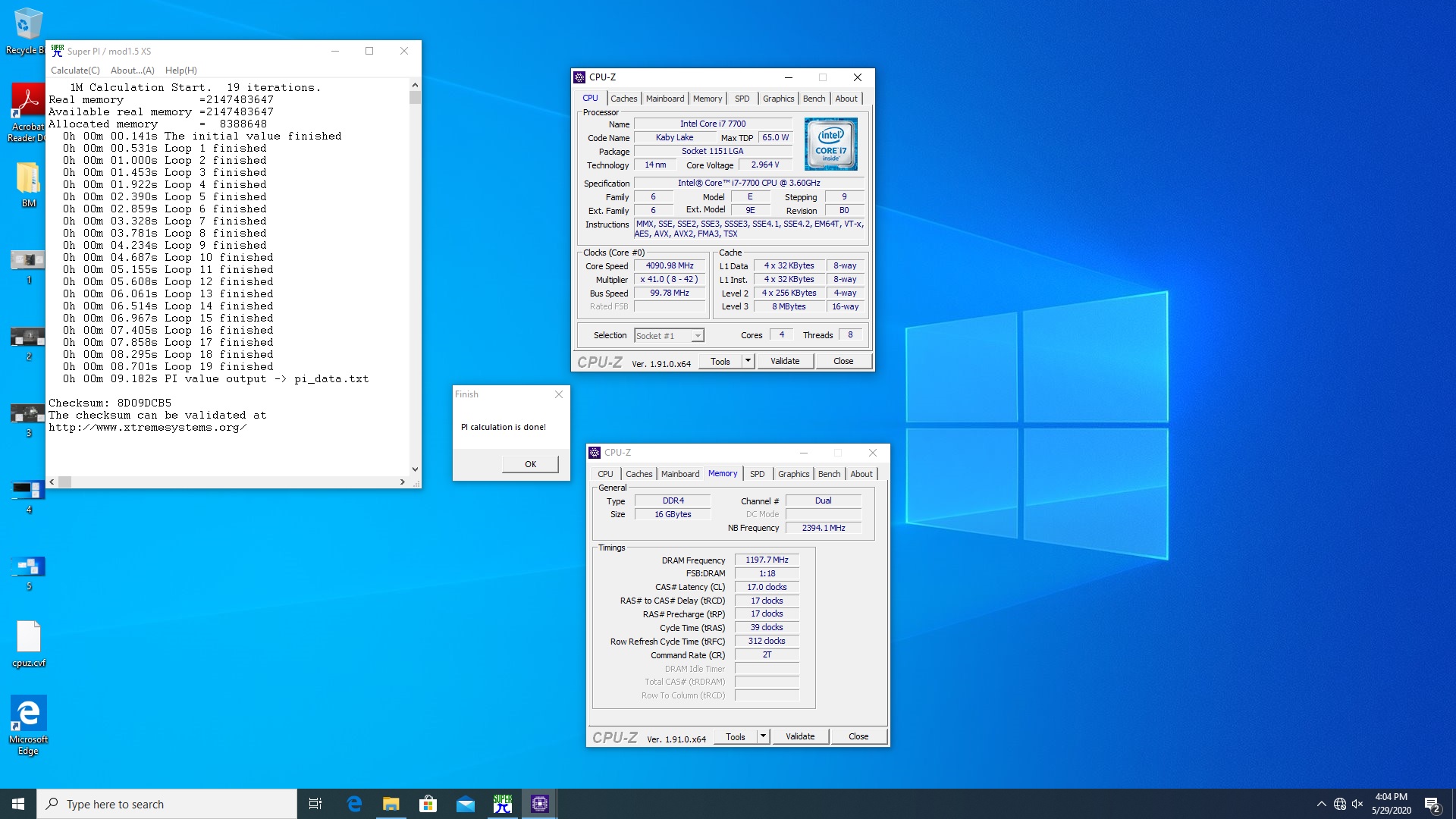1456x819 pixels.
Task: Click Tools button in bottom CPU-Z window
Action: (736, 737)
